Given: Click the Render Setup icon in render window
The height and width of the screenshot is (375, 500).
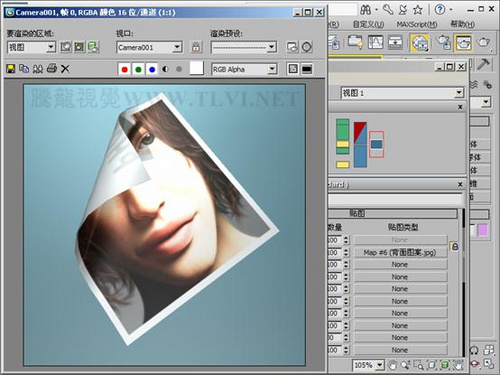Looking at the screenshot, I should [293, 47].
